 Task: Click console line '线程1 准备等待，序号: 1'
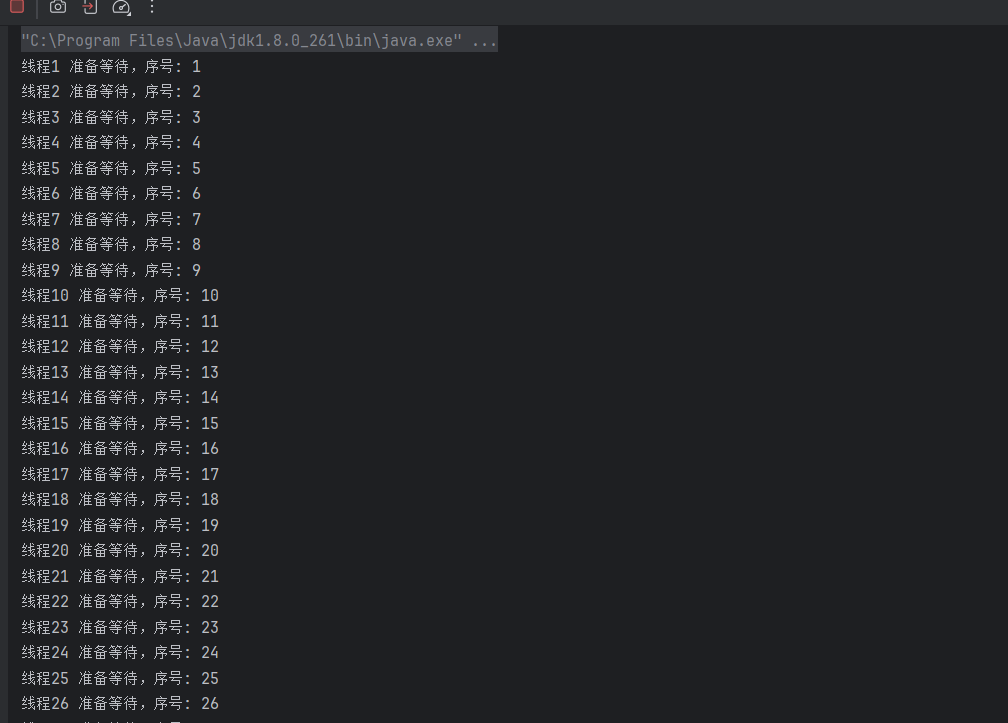111,66
